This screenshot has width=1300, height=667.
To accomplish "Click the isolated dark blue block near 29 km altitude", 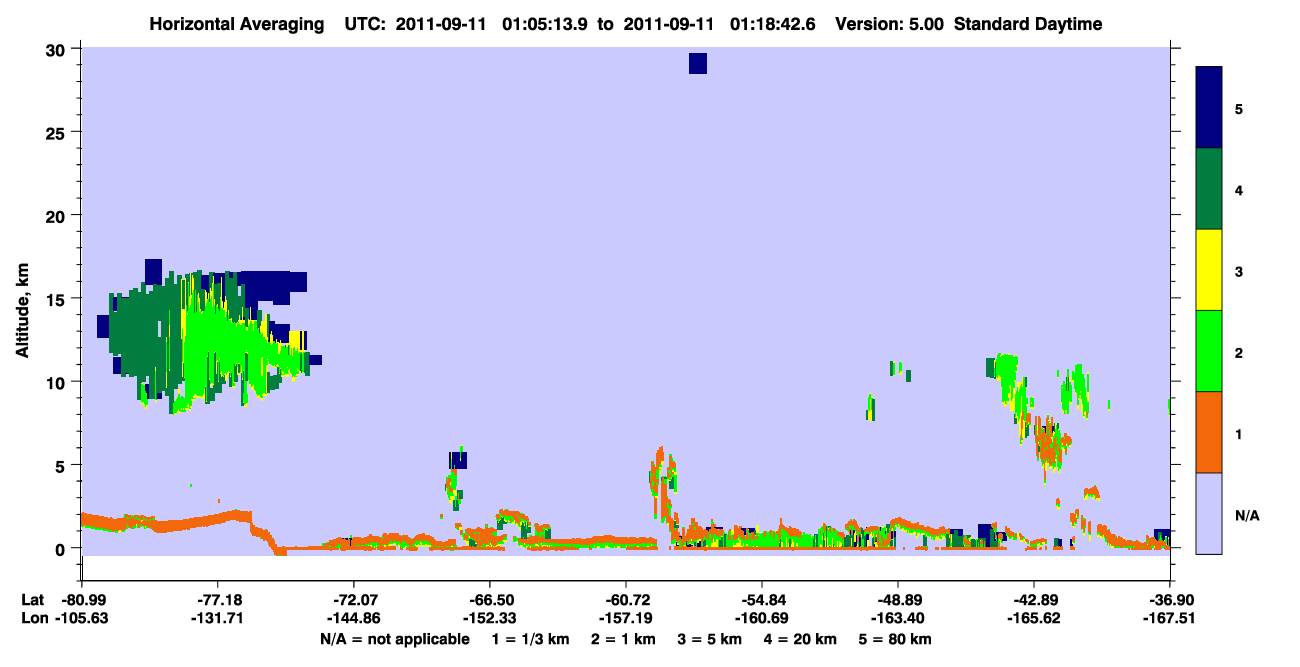I will 698,63.
